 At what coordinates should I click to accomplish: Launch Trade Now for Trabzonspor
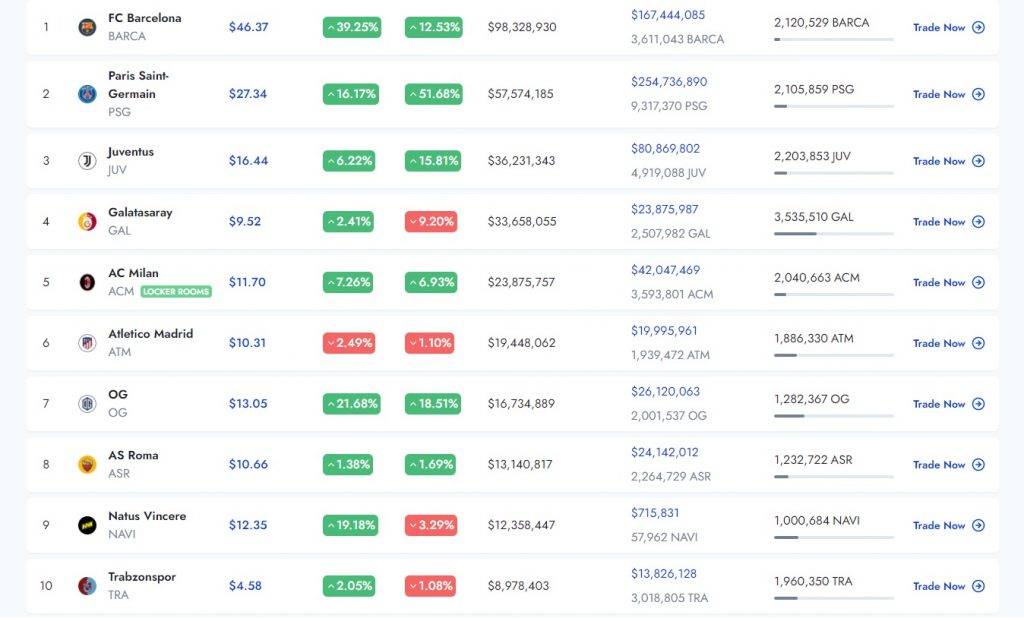pos(948,586)
